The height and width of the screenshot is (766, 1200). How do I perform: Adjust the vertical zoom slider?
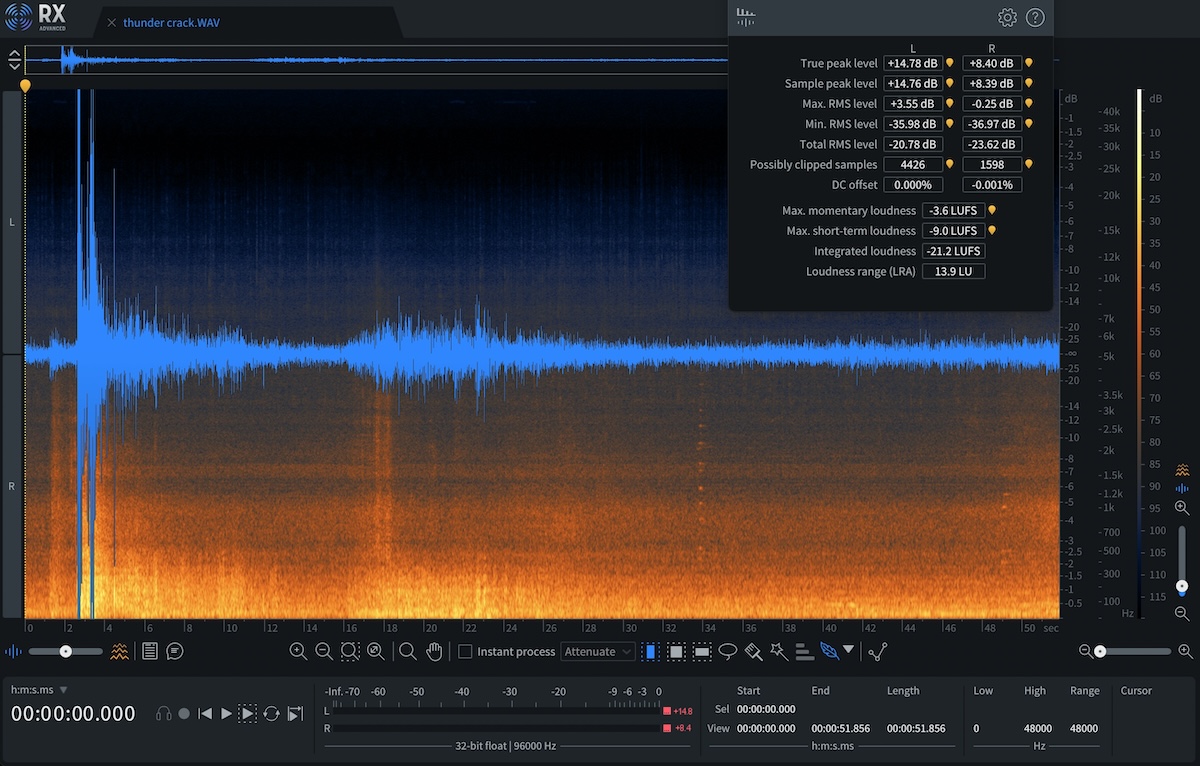click(1182, 560)
